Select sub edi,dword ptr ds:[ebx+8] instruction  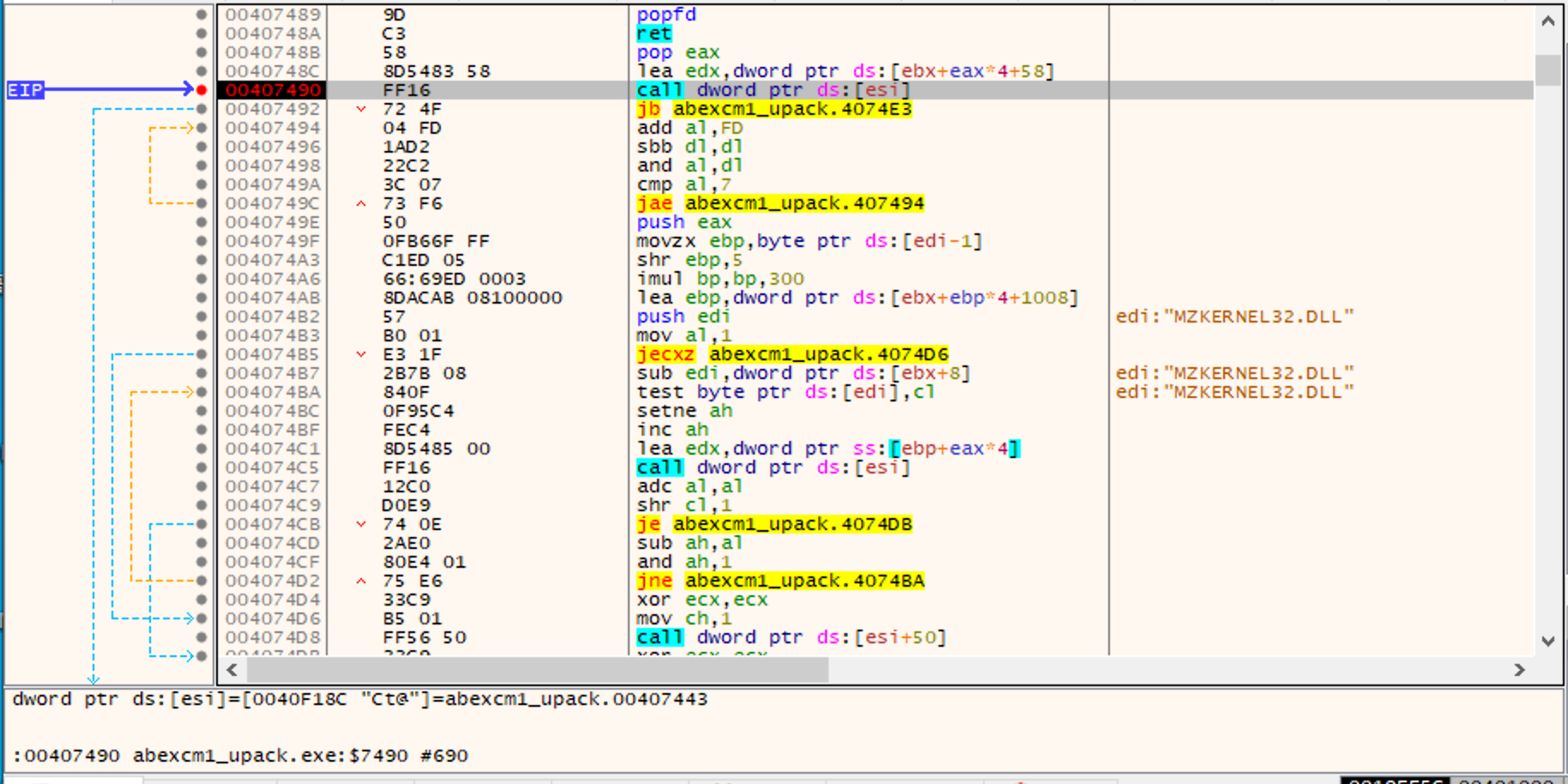803,373
